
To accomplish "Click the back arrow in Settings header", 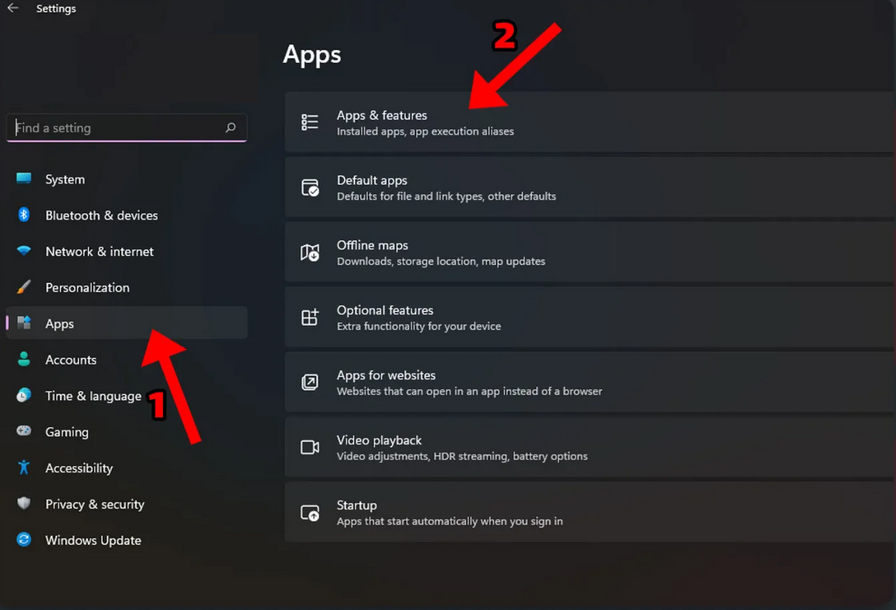I will coord(13,9).
